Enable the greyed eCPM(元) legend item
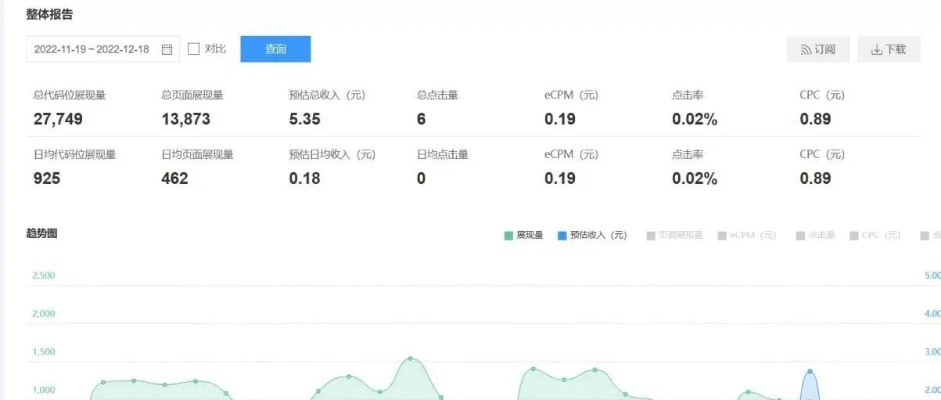 coord(747,236)
